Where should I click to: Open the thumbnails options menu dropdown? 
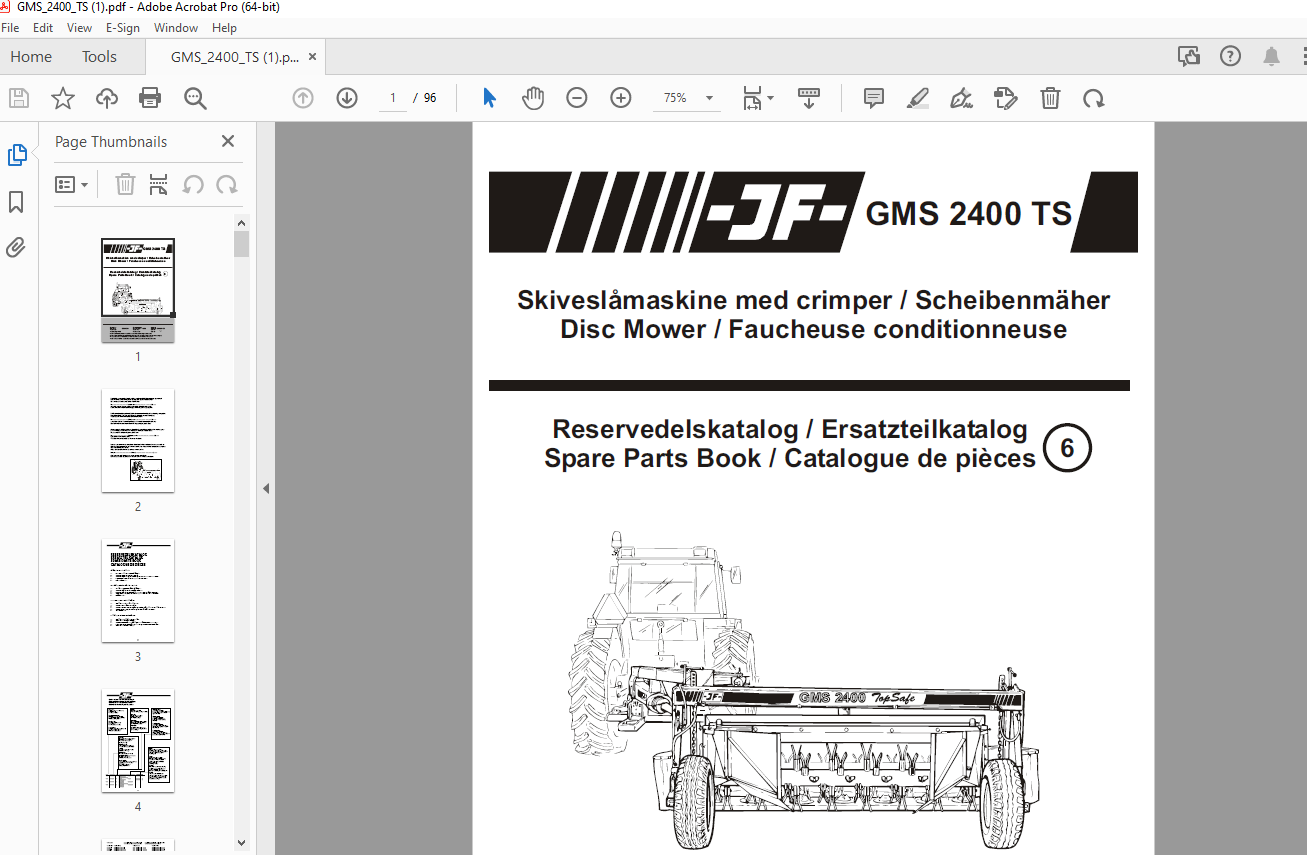(71, 184)
